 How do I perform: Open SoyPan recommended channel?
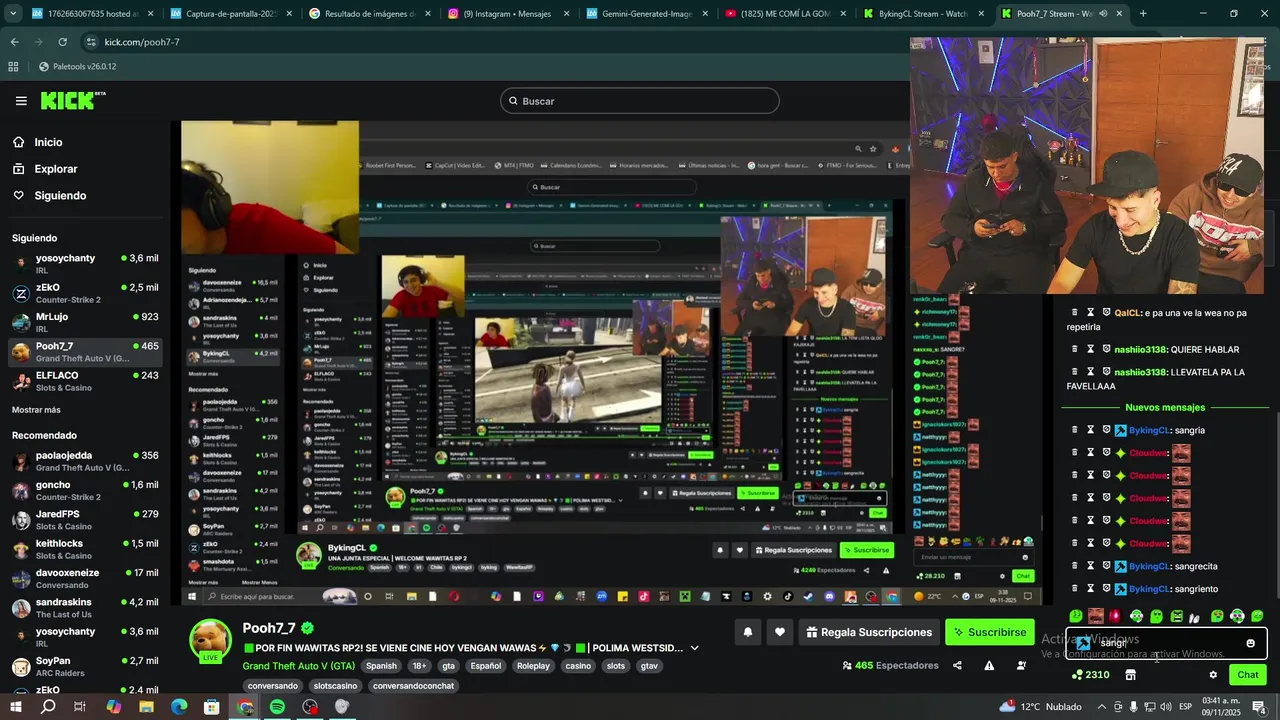coord(84,667)
